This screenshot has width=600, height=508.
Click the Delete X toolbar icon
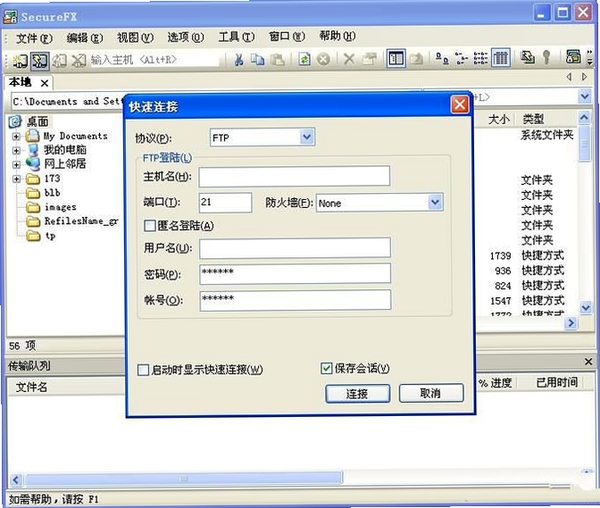(349, 59)
